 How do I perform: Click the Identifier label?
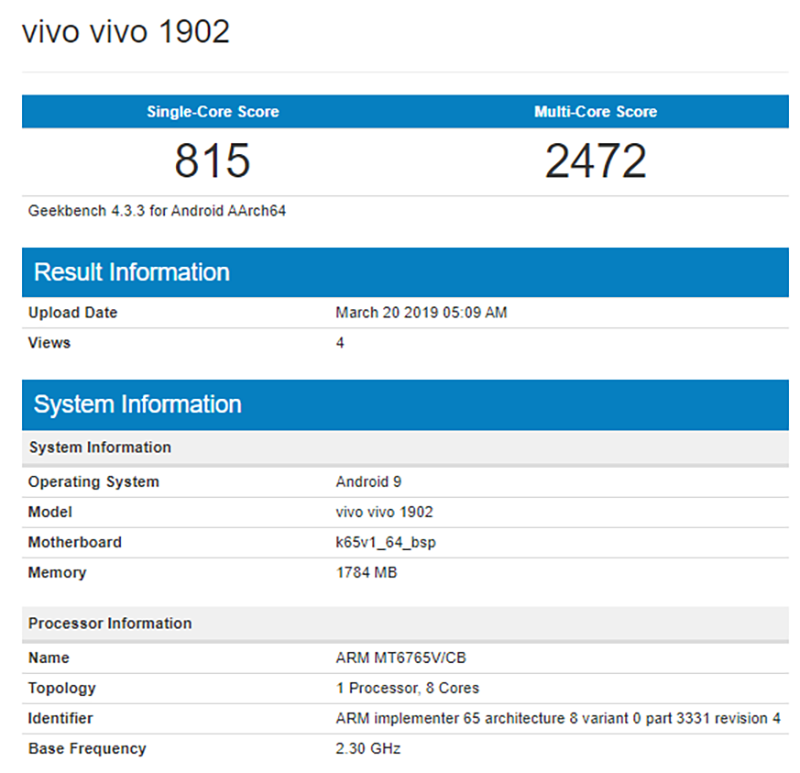(60, 718)
